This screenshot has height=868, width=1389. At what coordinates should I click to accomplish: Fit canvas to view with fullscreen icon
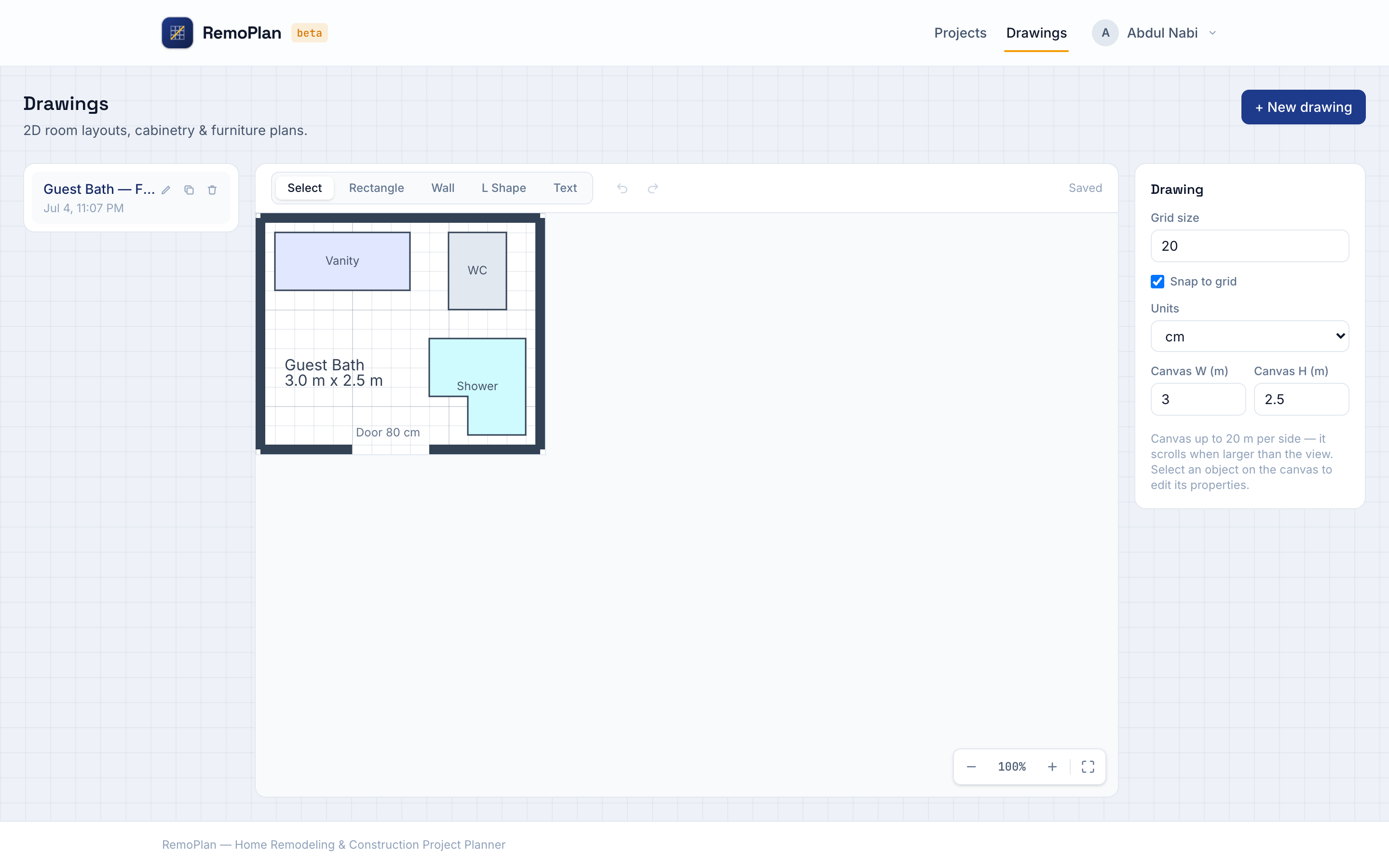coord(1088,767)
